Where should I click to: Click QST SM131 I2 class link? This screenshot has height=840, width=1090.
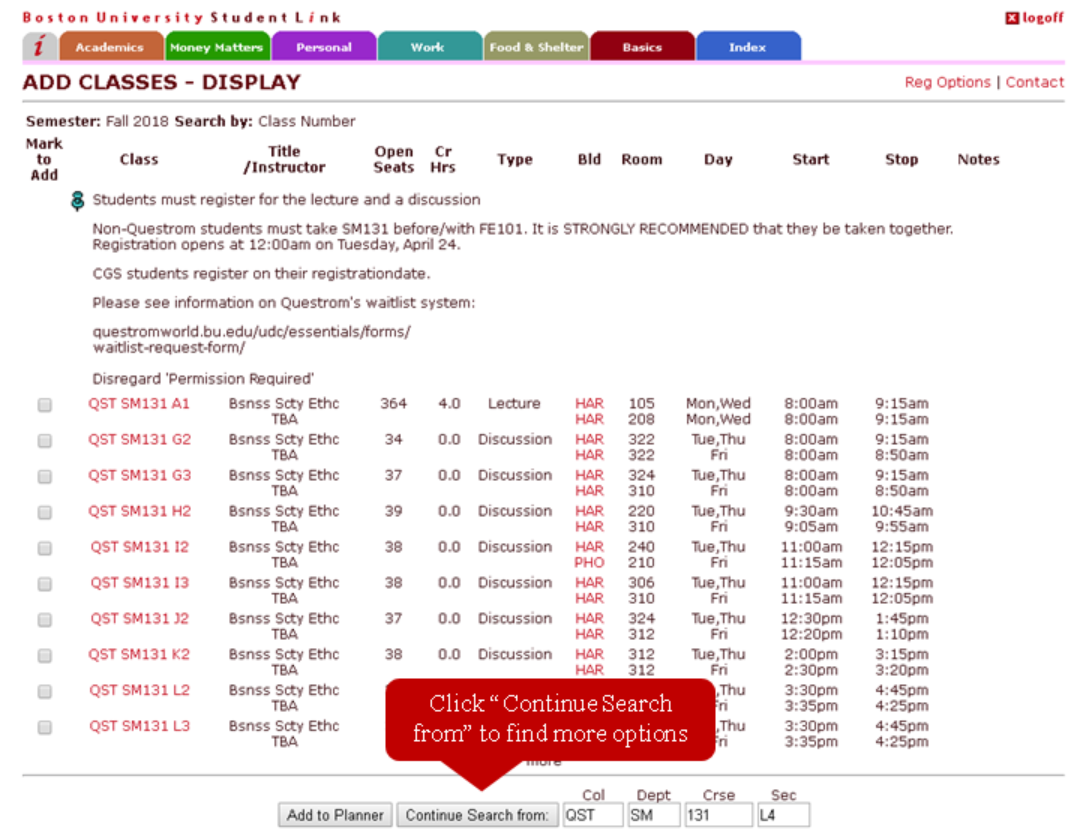click(x=139, y=547)
